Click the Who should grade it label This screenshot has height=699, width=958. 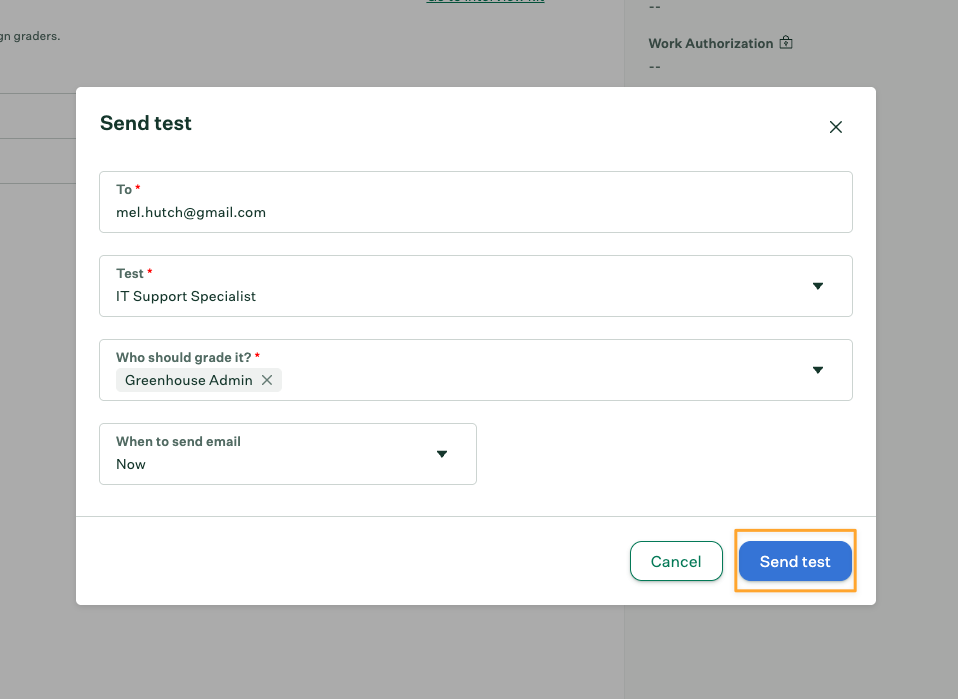[184, 357]
